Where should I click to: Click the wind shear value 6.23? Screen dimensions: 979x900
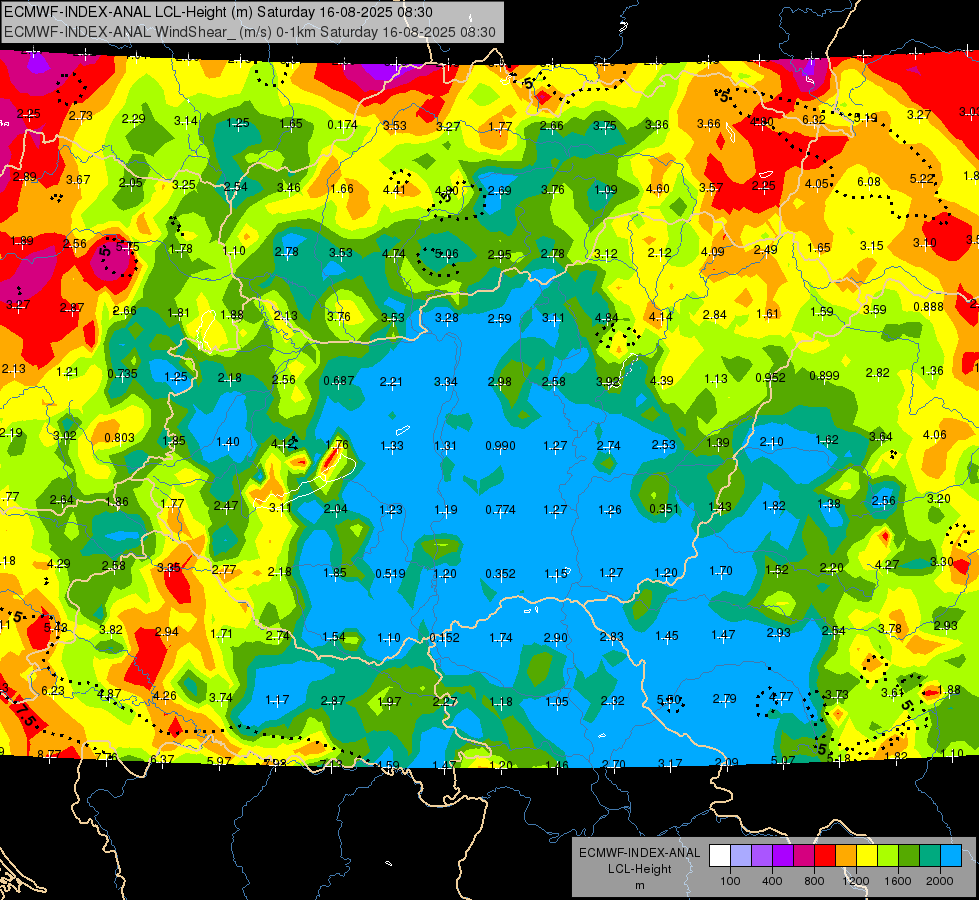point(52,690)
